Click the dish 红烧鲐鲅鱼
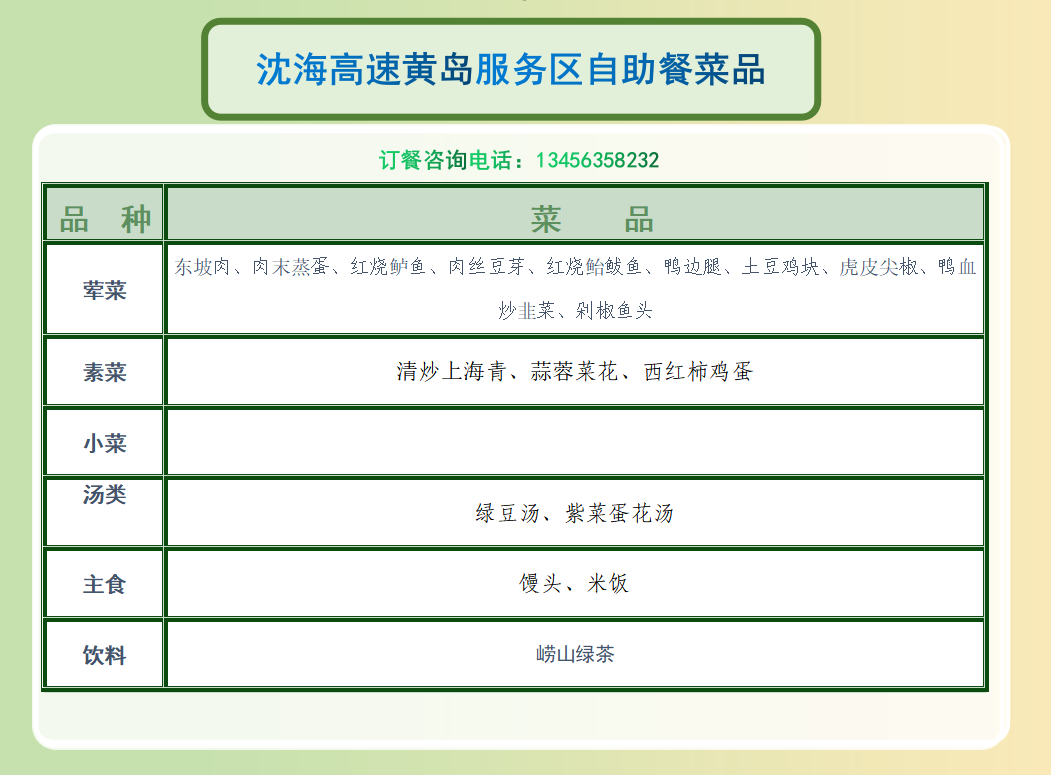 coord(594,267)
